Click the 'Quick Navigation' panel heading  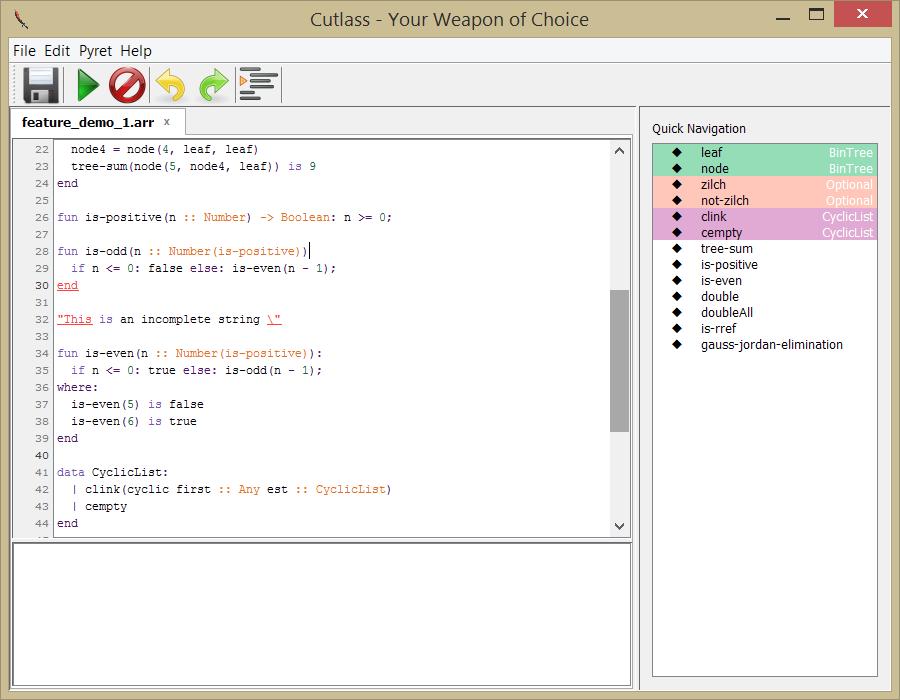699,129
